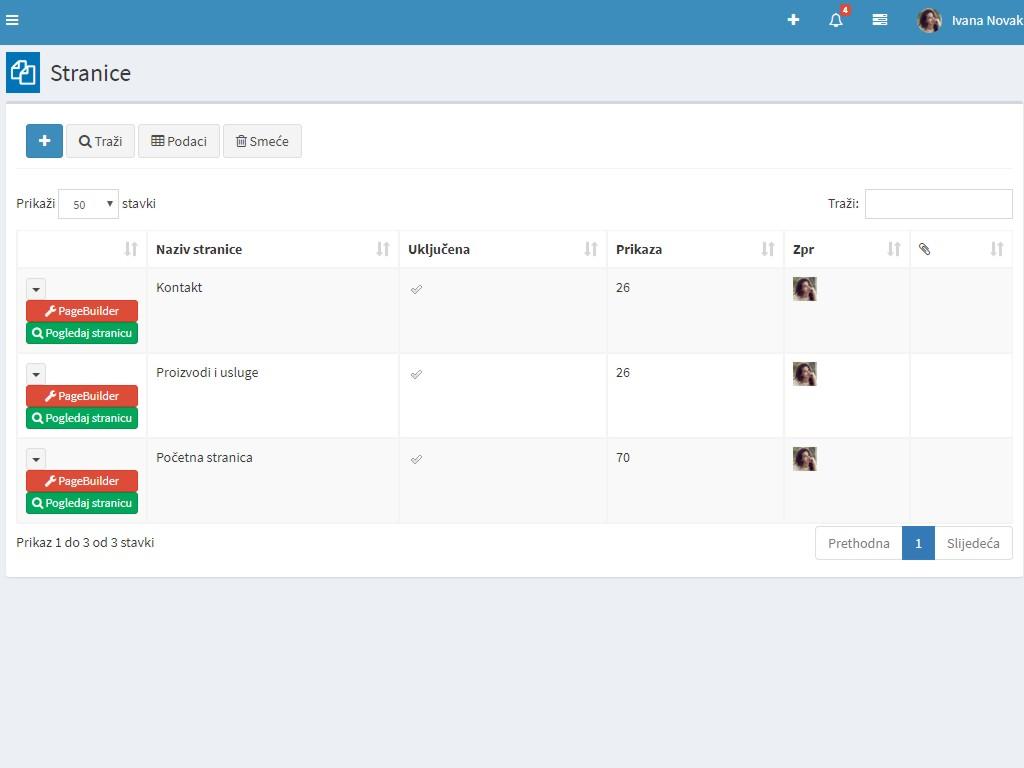Open the Prikaži entries count dropdown
Screen dimensions: 1024x768
[x=88, y=204]
